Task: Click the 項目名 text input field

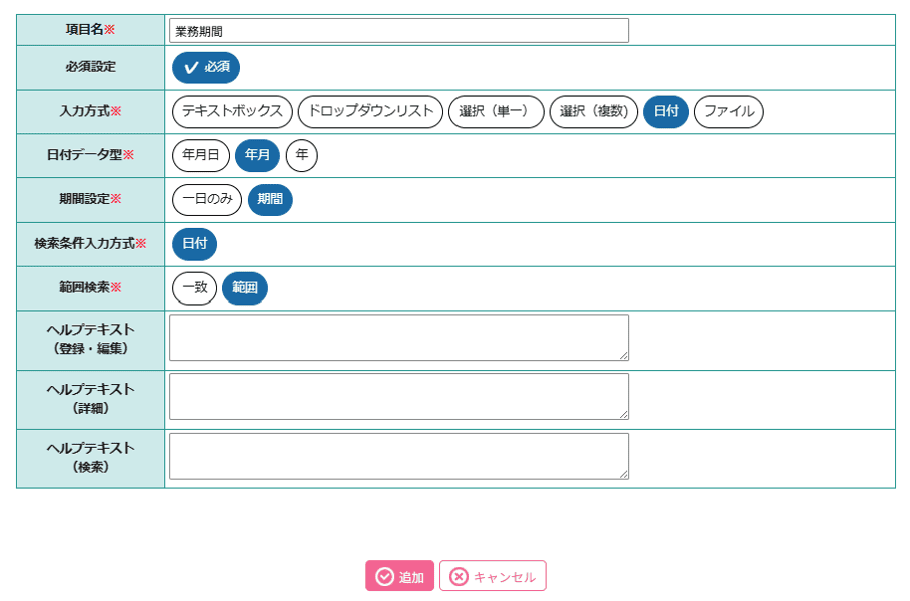Action: pos(399,31)
